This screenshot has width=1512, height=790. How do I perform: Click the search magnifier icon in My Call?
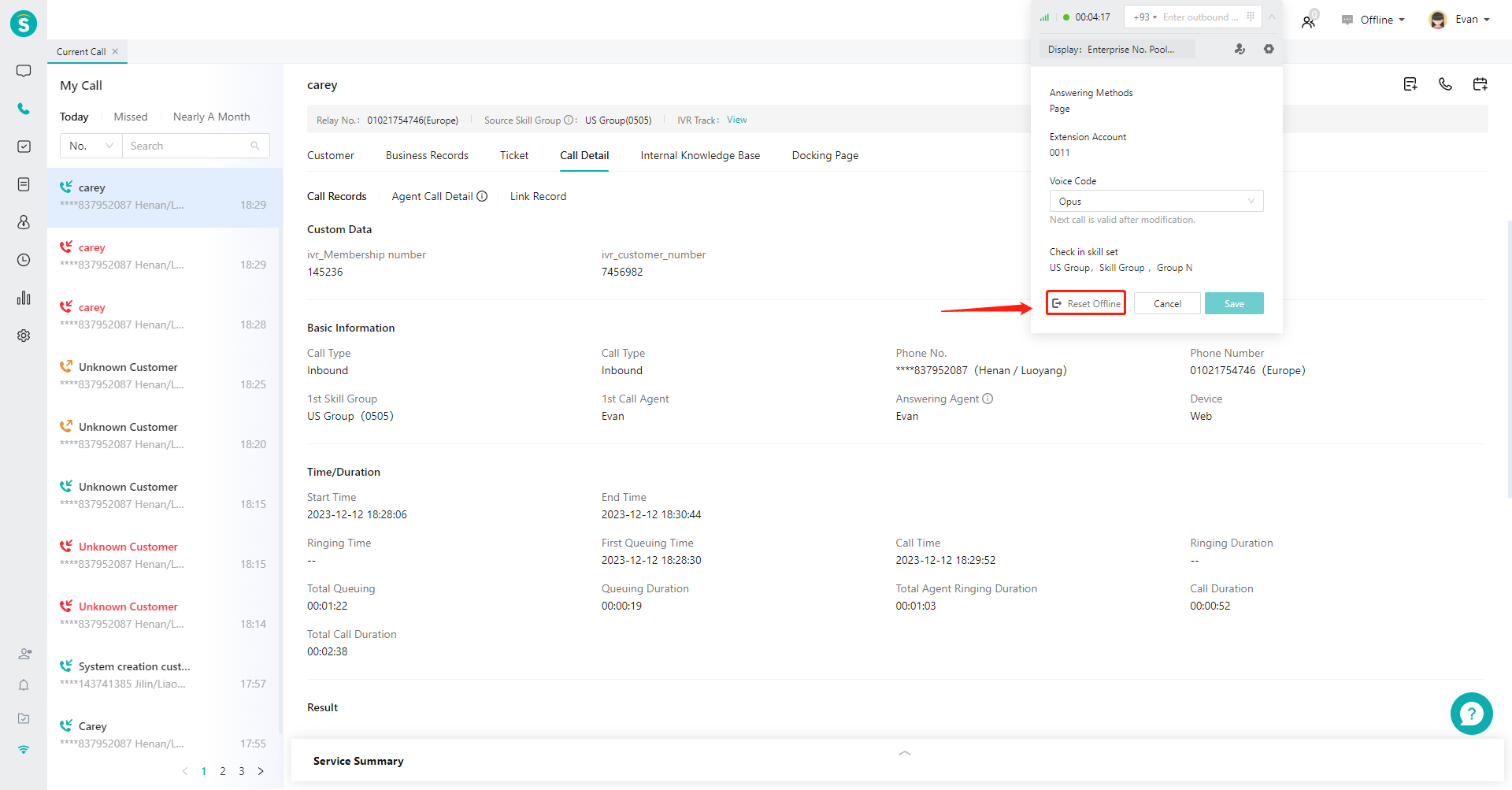click(x=255, y=146)
